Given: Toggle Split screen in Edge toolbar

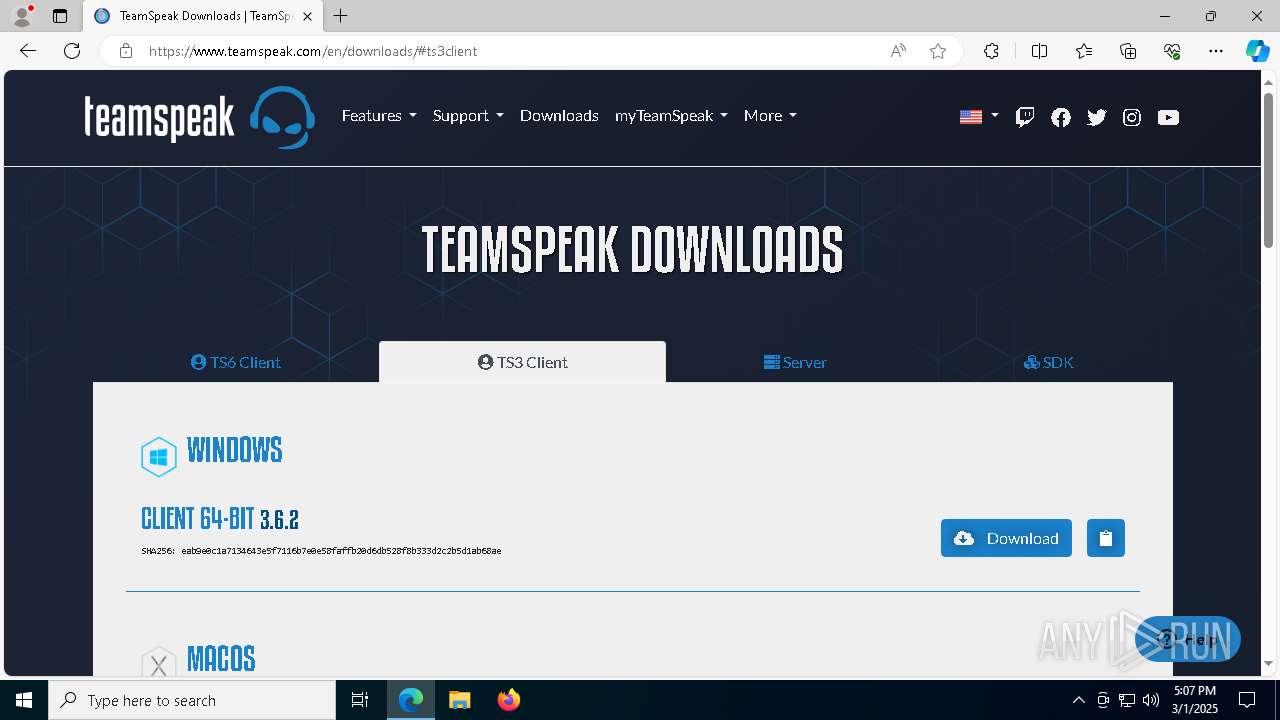Looking at the screenshot, I should [x=1039, y=51].
